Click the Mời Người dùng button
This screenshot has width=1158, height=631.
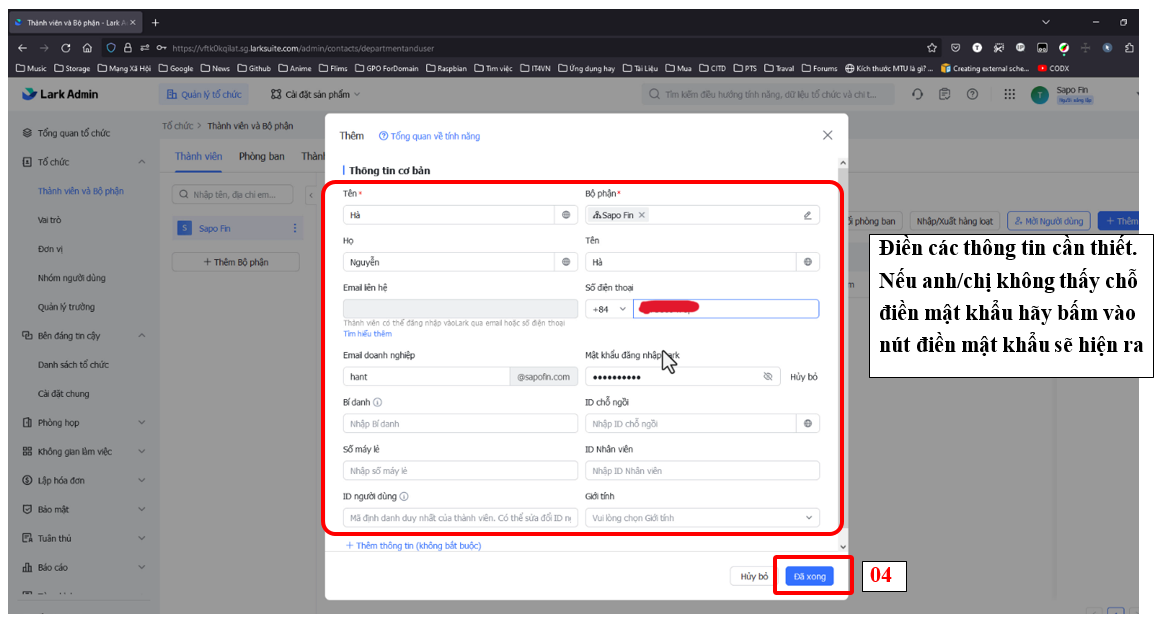(x=1049, y=221)
